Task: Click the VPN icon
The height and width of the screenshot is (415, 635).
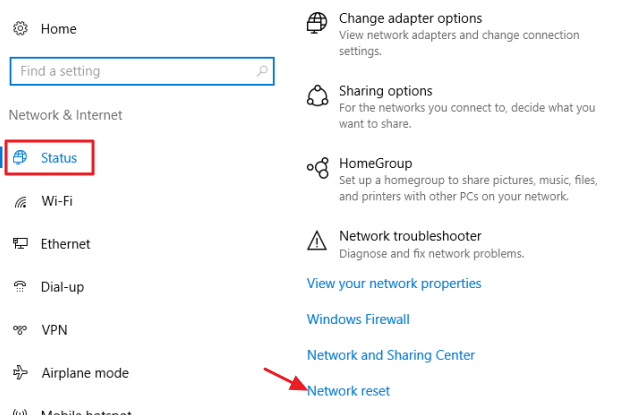Action: 20,330
